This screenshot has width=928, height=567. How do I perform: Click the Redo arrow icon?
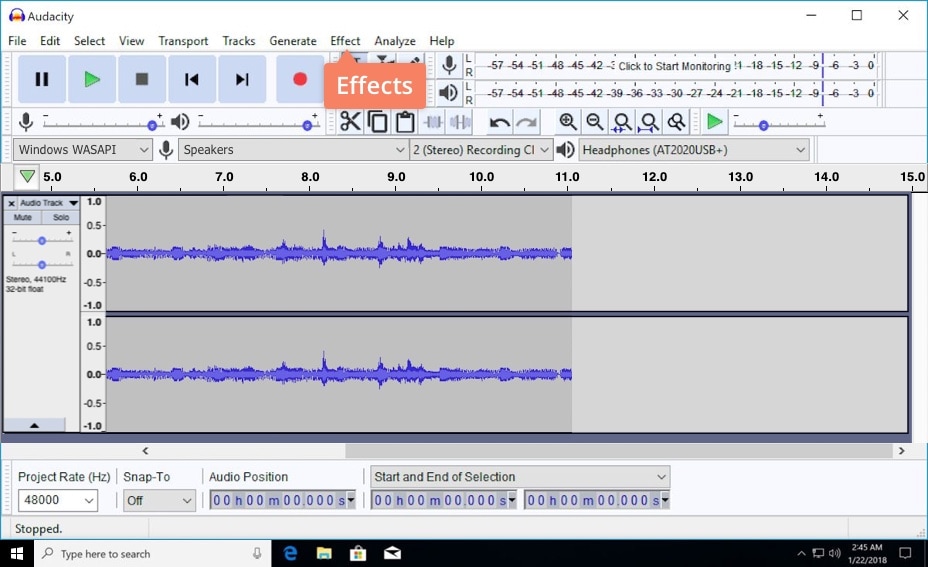pos(526,123)
